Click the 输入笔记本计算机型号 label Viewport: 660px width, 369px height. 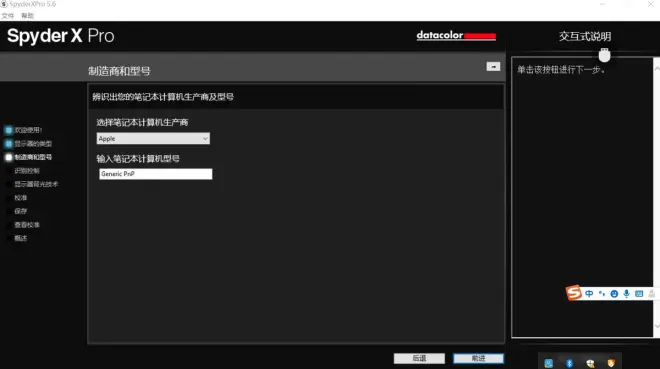[x=138, y=159]
